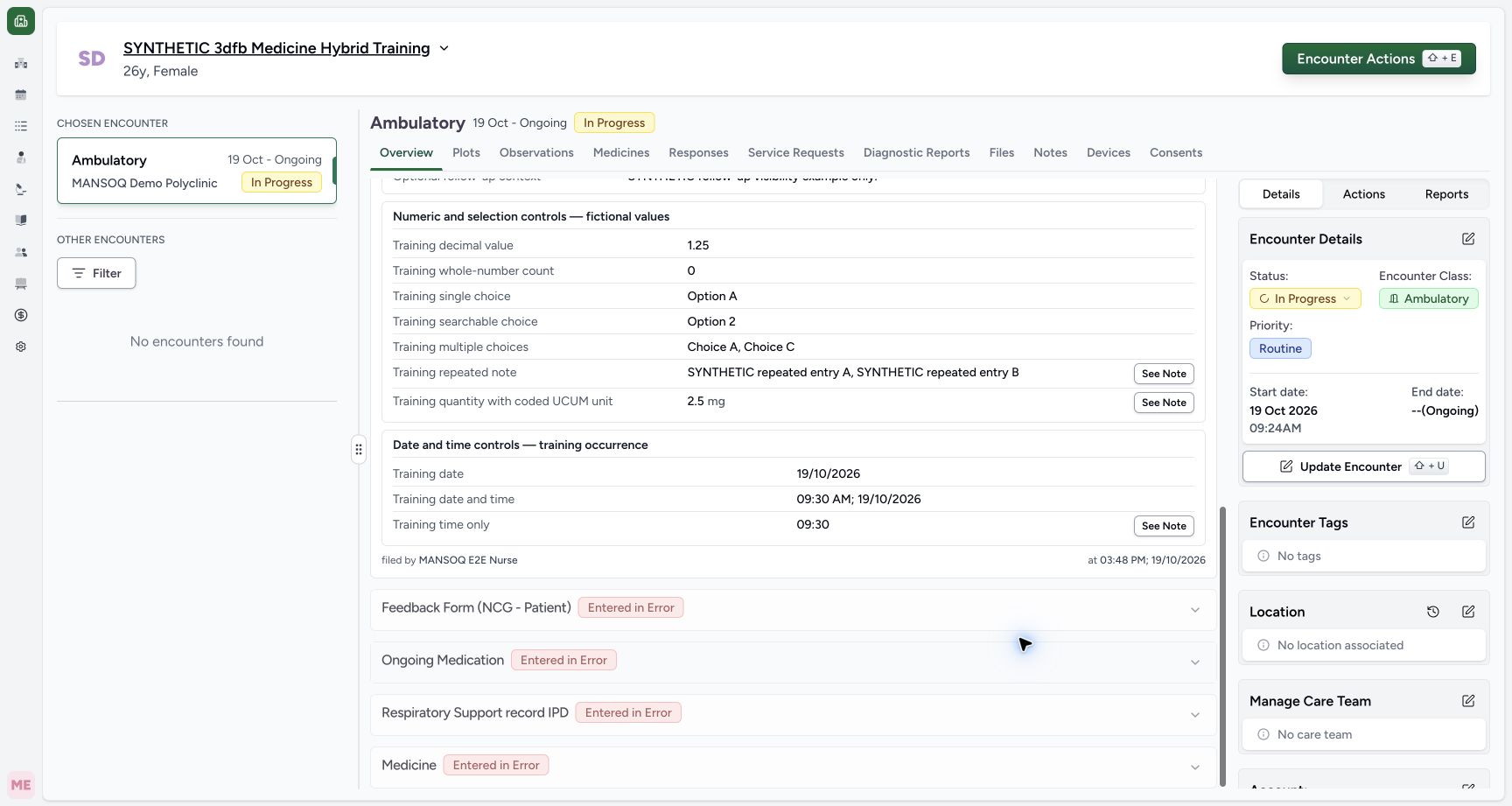Image resolution: width=1512 pixels, height=806 pixels.
Task: Click the ME user avatar
Action: (21, 785)
